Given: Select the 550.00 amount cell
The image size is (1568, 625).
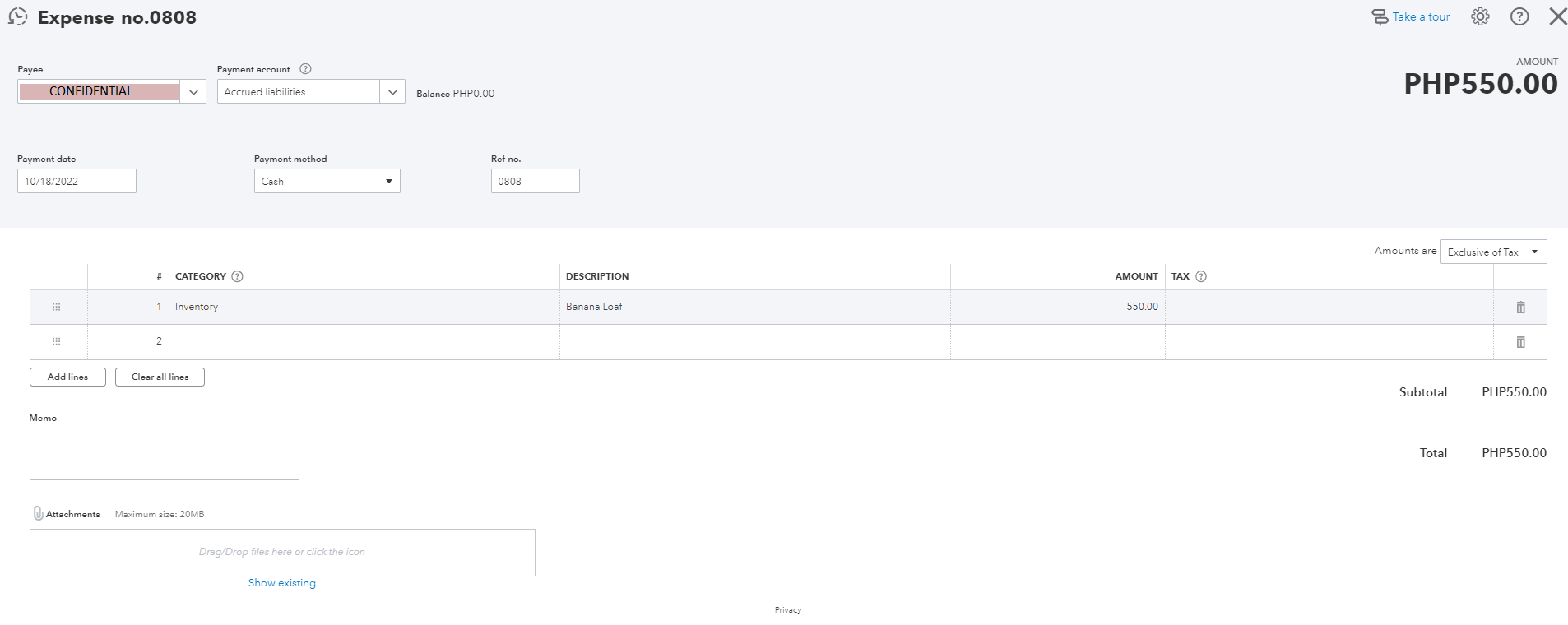Looking at the screenshot, I should pos(1058,307).
